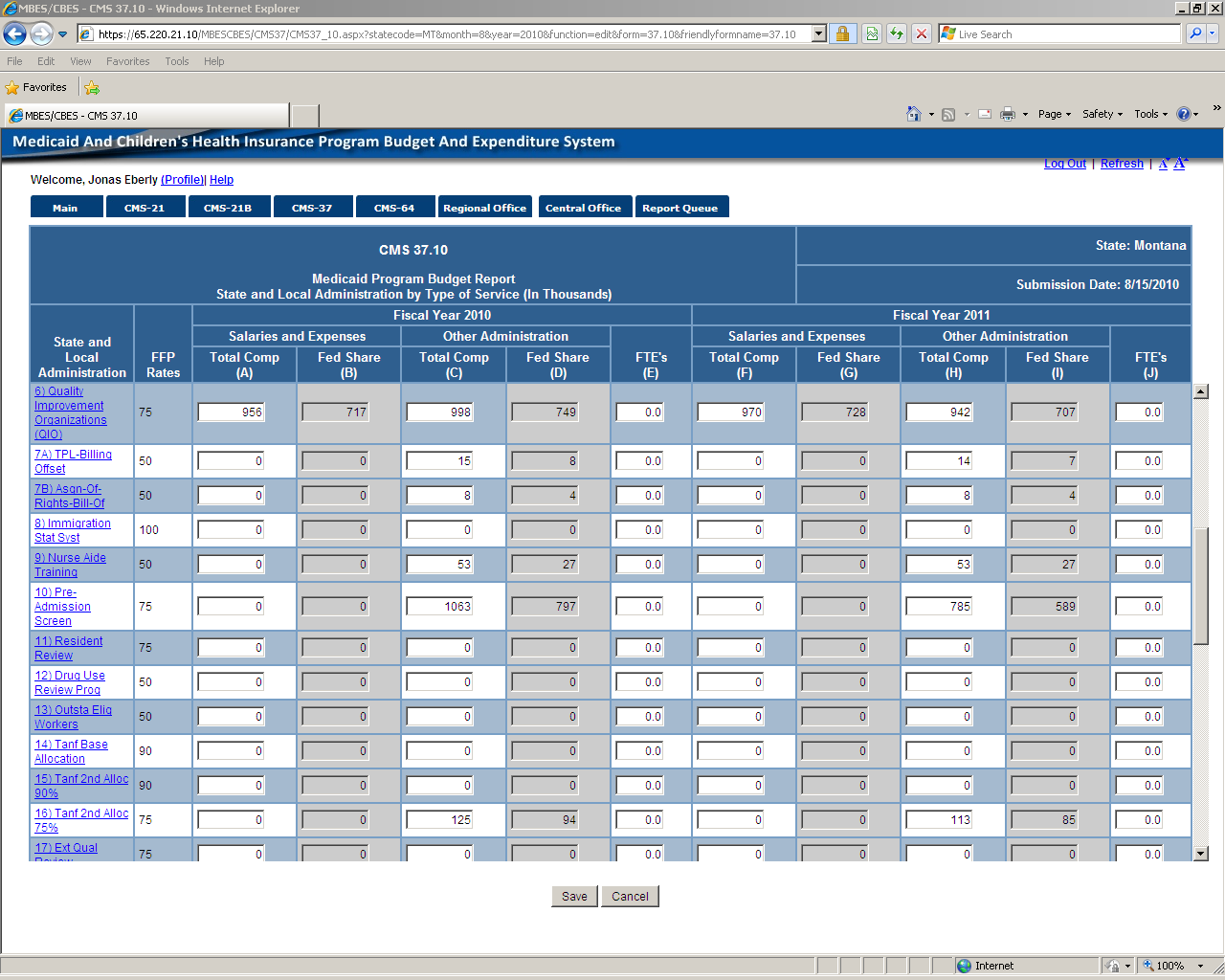Click the magnifier Live Search button
Image resolution: width=1225 pixels, height=980 pixels.
coord(1195,34)
